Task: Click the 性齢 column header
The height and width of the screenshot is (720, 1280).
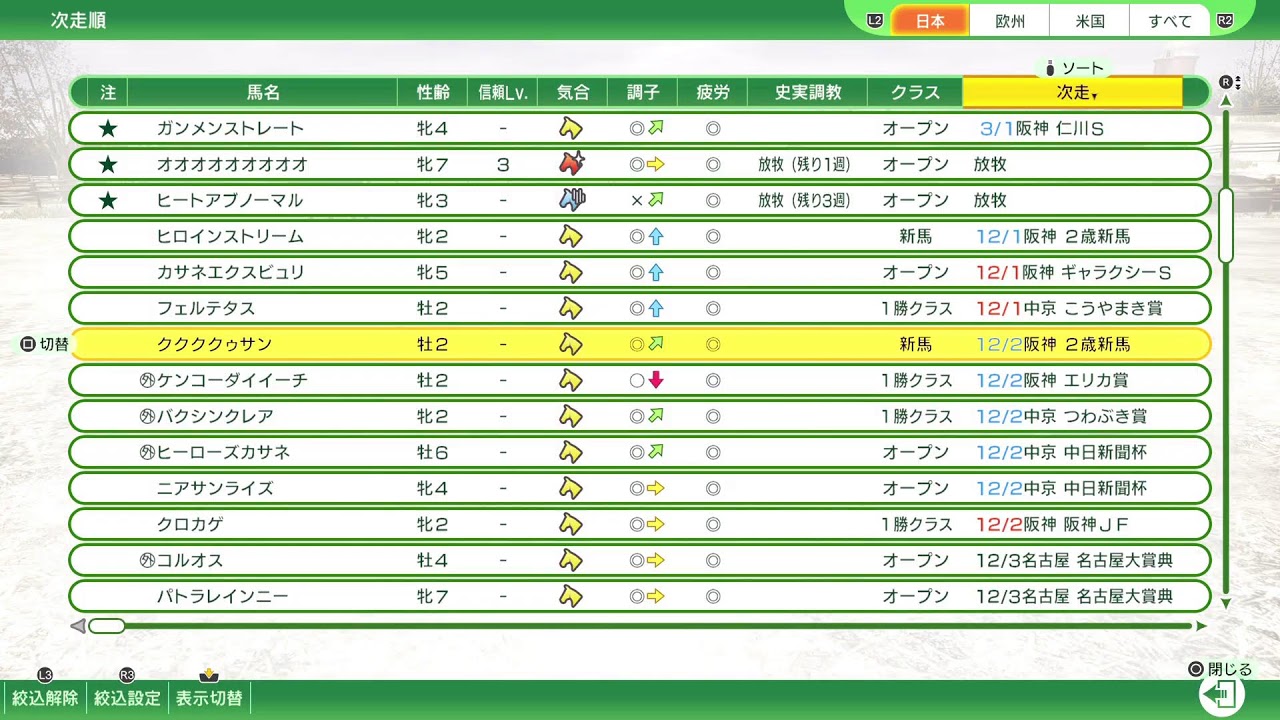Action: pyautogui.click(x=432, y=92)
